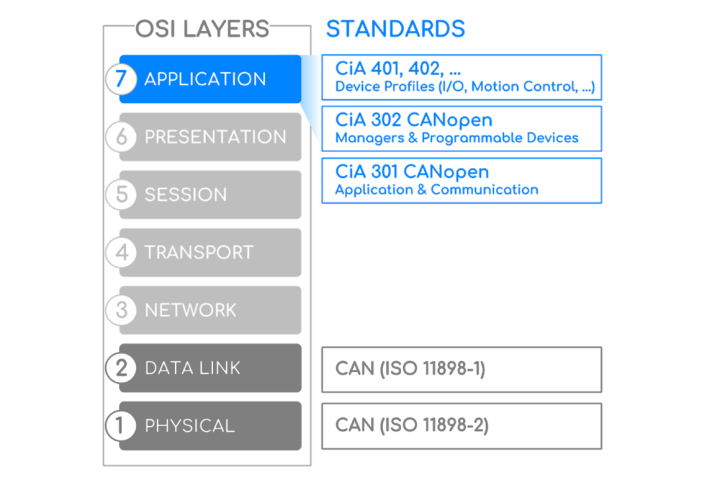The image size is (720, 480).
Task: Click the number 3 circle badge
Action: click(x=121, y=310)
